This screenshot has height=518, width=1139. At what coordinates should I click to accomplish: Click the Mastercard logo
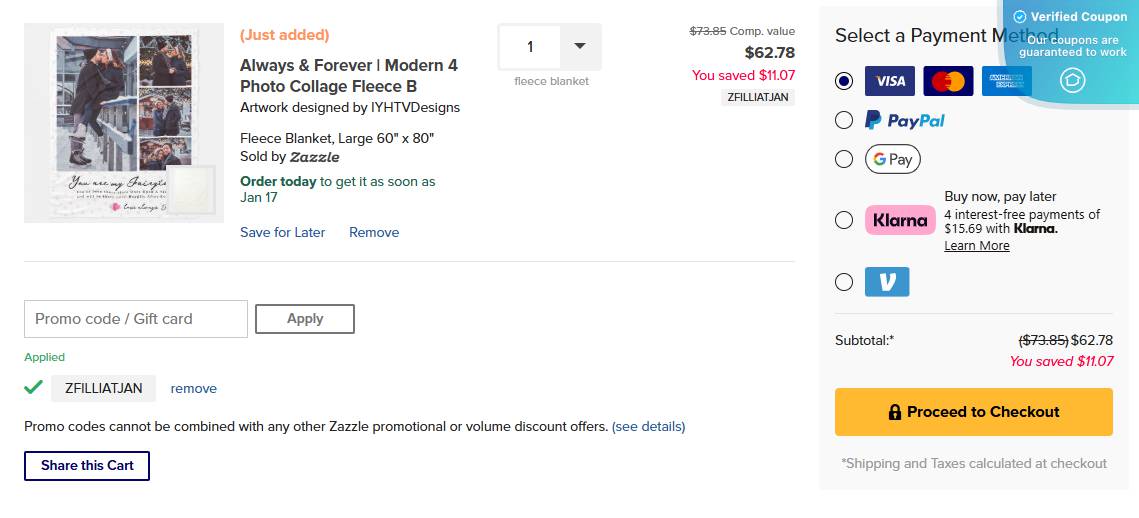click(948, 81)
